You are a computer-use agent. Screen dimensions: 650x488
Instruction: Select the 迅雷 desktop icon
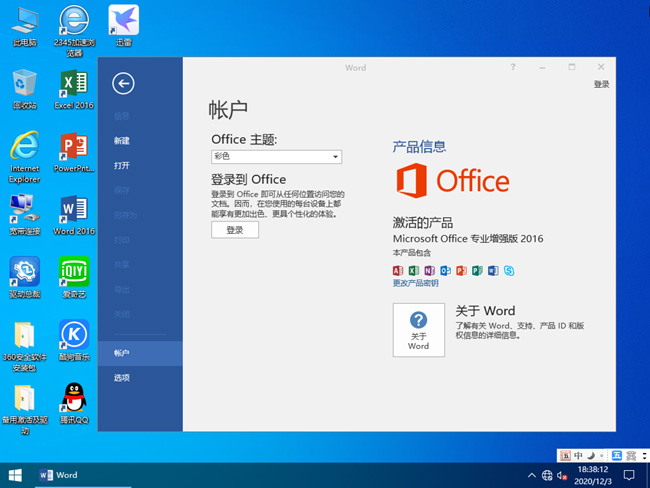tap(124, 26)
